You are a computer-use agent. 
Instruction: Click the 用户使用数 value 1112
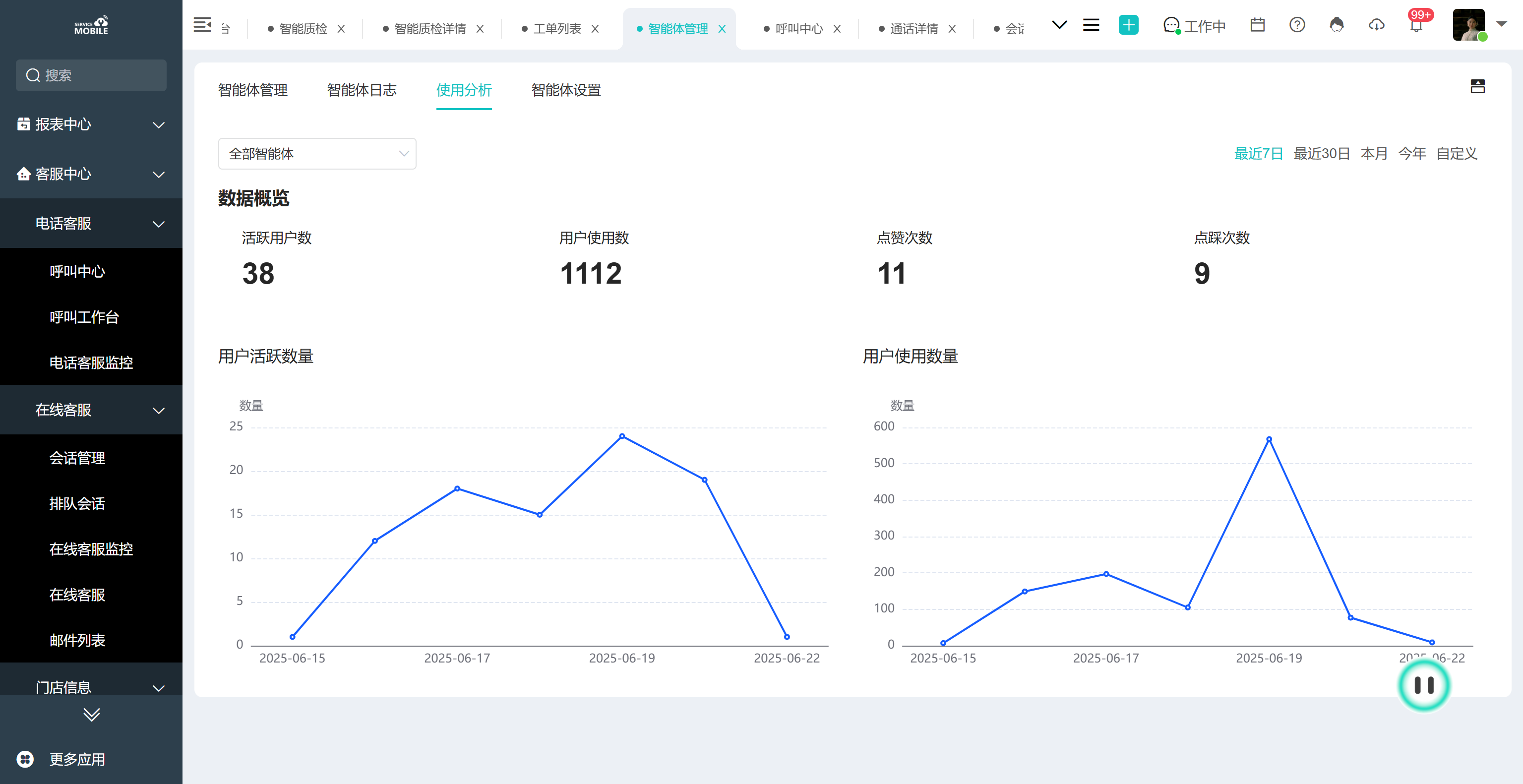tap(591, 274)
